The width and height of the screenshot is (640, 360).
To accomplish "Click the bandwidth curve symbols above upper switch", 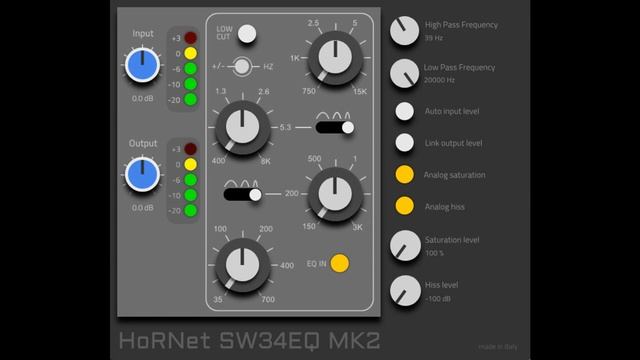I will [333, 116].
